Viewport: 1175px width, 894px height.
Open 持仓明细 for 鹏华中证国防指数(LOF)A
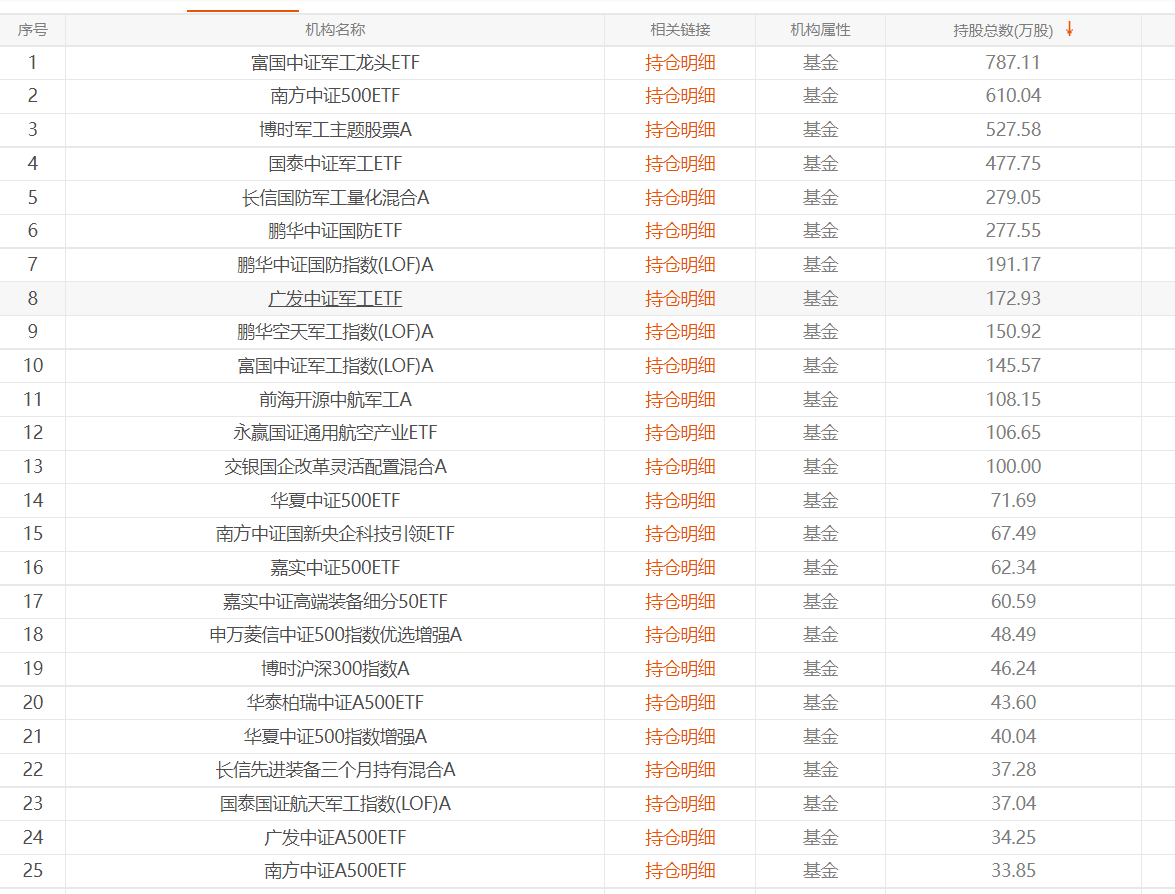680,265
